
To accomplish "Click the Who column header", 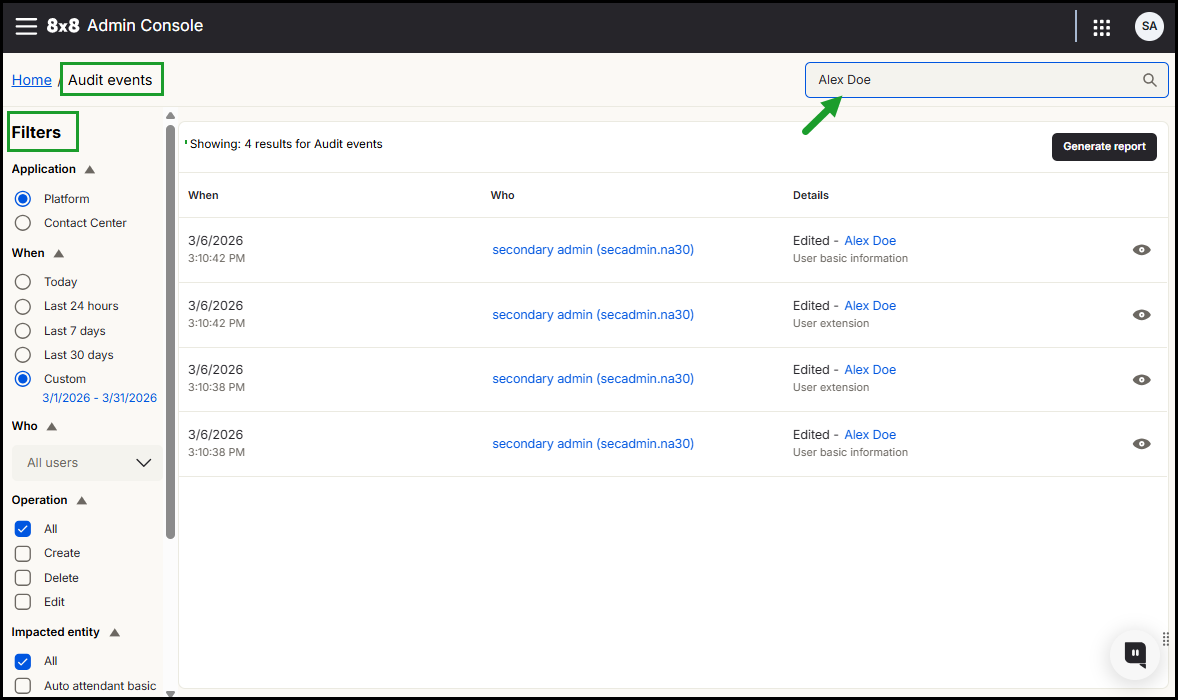I will coord(503,195).
